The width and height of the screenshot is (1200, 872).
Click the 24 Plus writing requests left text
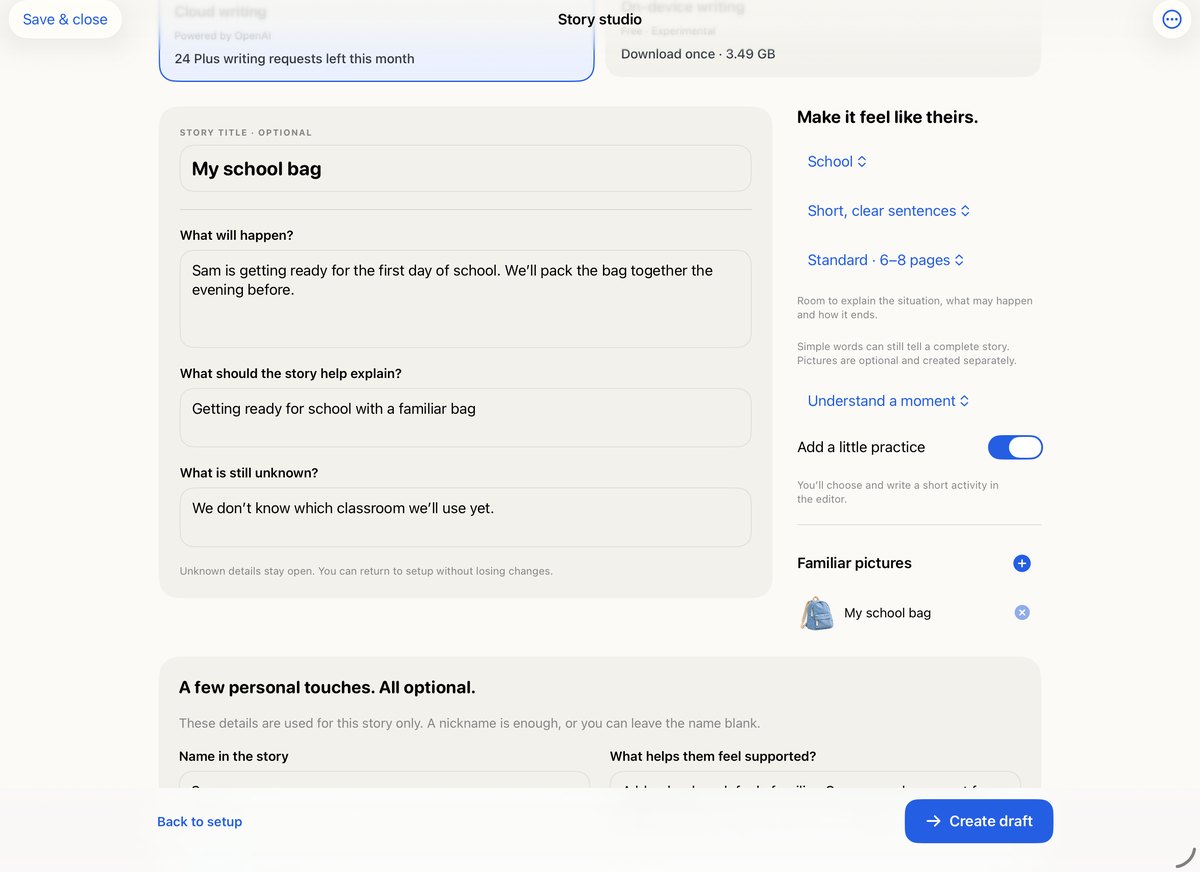(x=294, y=59)
